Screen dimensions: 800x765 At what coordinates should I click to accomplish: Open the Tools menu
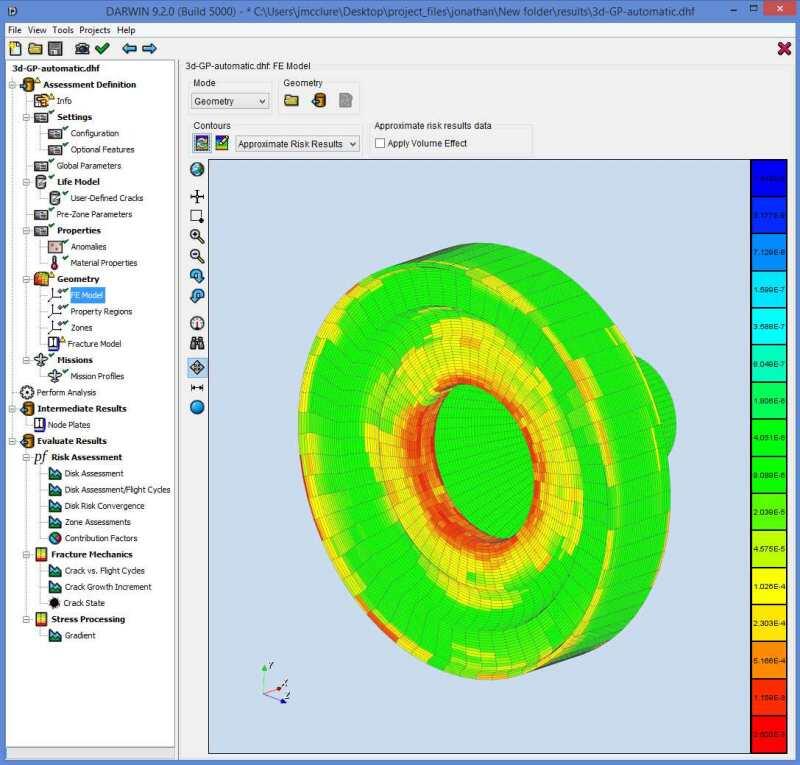coord(63,30)
